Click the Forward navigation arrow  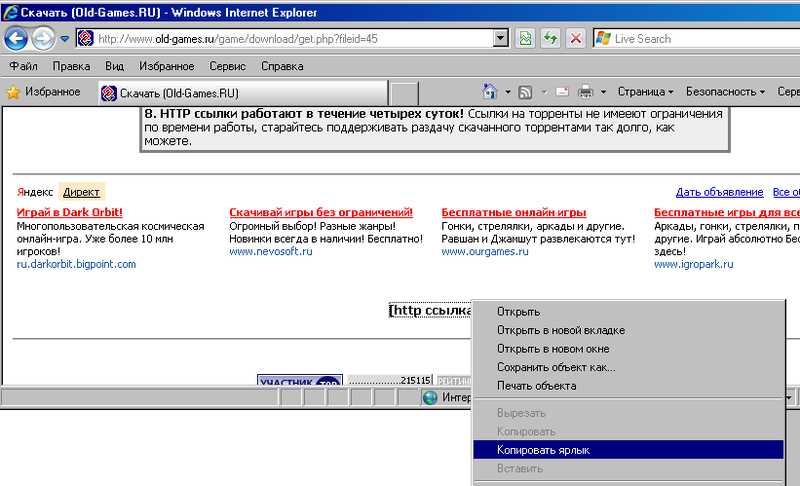pyautogui.click(x=43, y=38)
